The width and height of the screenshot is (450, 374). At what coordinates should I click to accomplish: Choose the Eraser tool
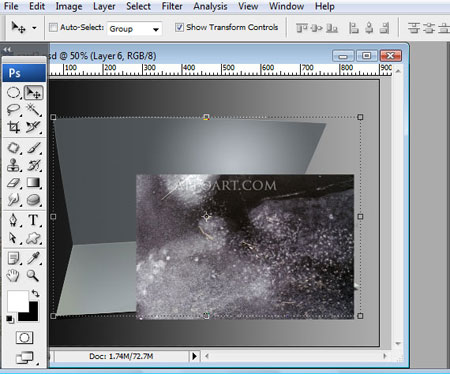click(x=13, y=182)
